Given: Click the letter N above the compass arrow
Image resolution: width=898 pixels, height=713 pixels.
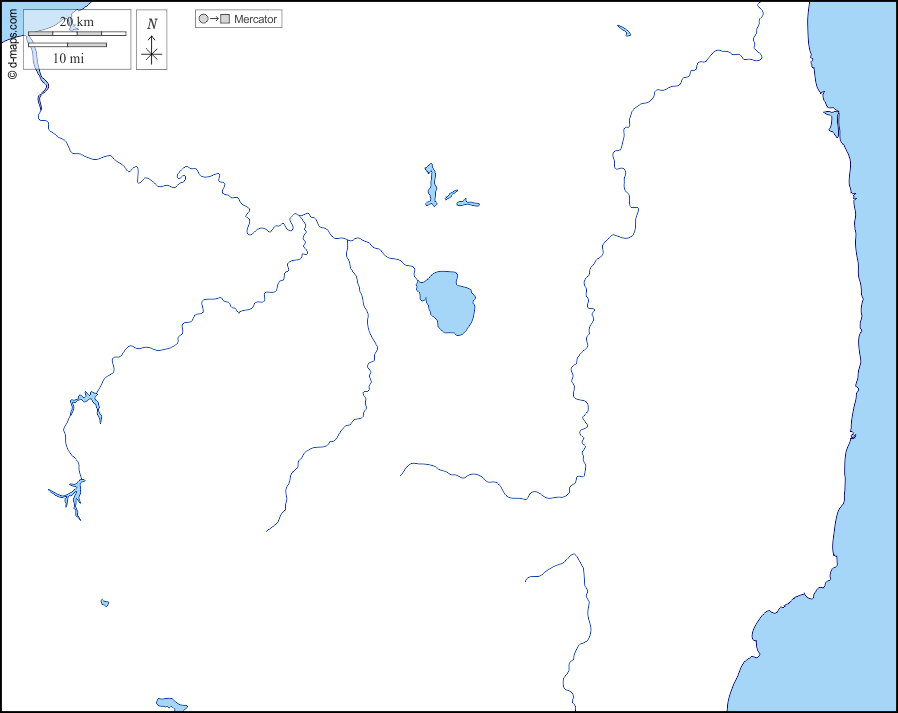Looking at the screenshot, I should tap(152, 24).
